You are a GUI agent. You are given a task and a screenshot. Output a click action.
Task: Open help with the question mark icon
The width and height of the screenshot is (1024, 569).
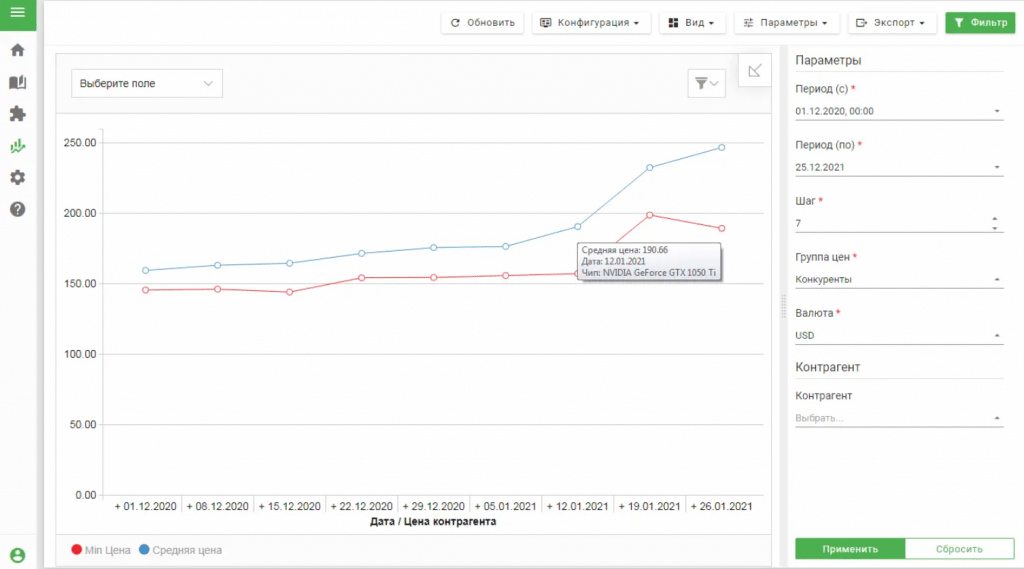pos(17,210)
